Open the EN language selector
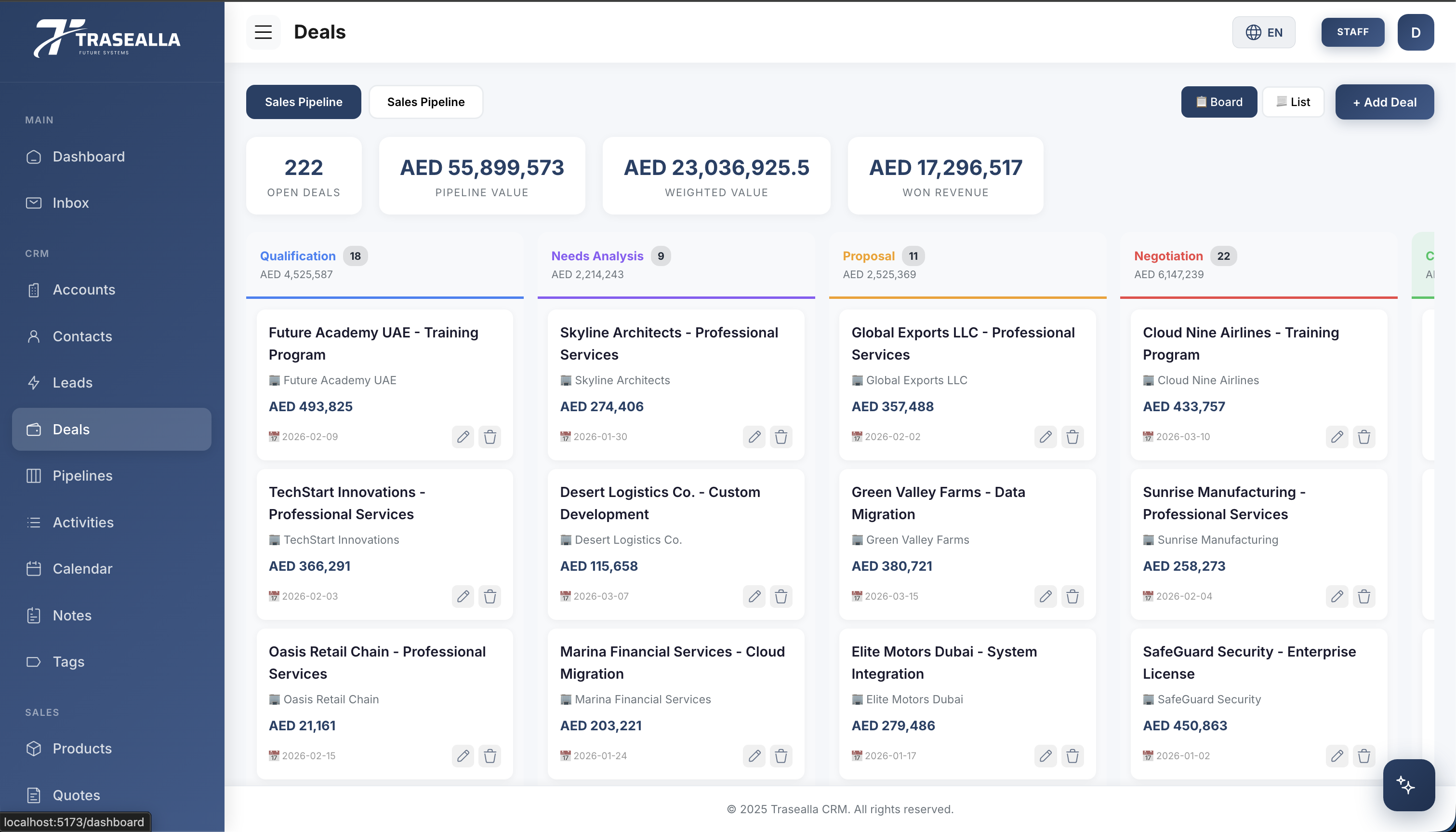This screenshot has height=832, width=1456. 1263,32
